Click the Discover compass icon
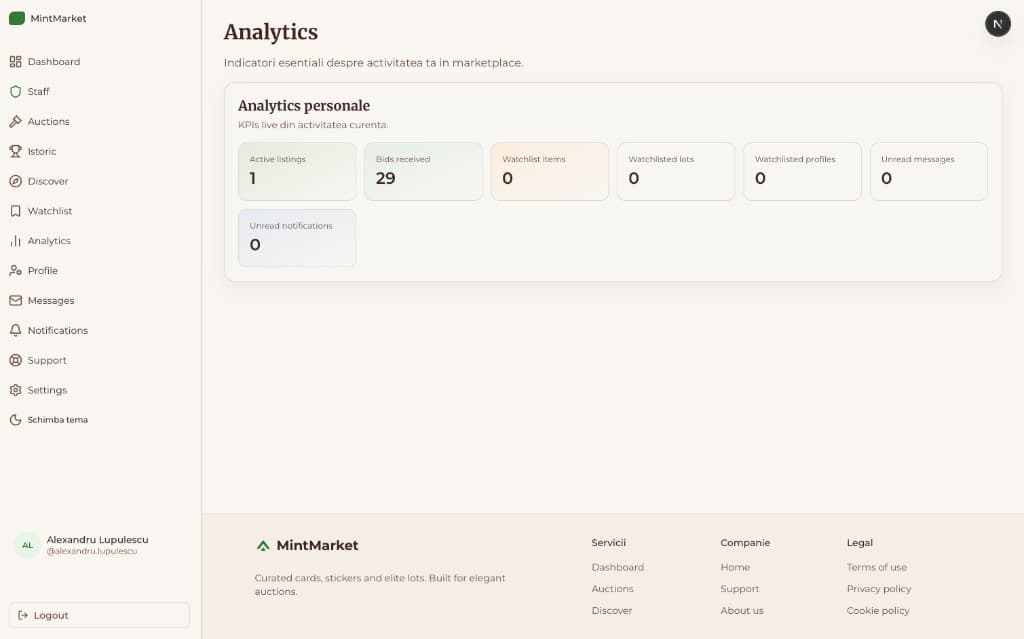 [15, 182]
